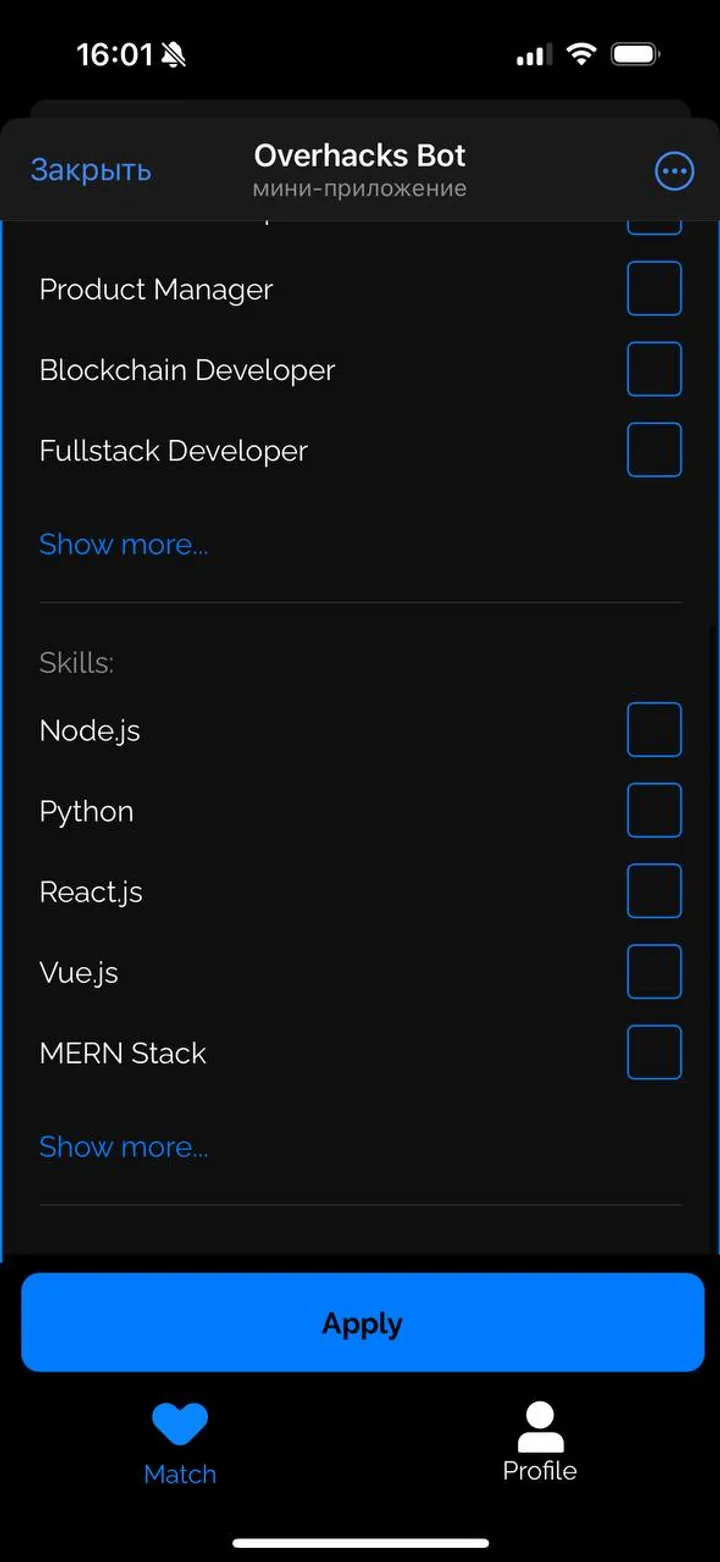The width and height of the screenshot is (720, 1562).
Task: Tap the battery status icon
Action: click(x=635, y=54)
